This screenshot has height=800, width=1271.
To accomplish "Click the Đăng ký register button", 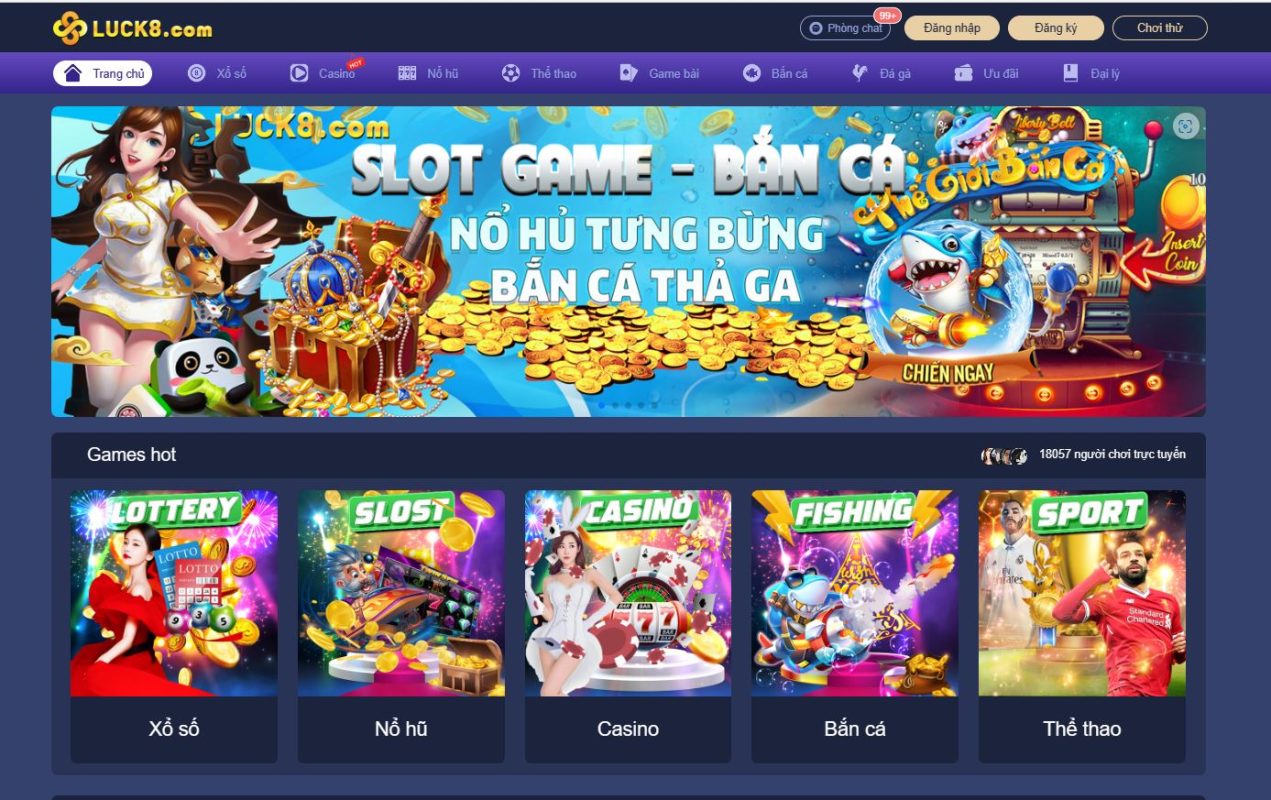I will pyautogui.click(x=1056, y=28).
